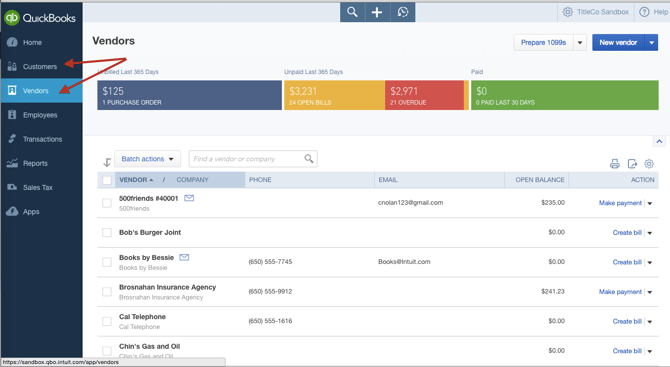
Task: Click the Reports chart icon
Action: point(12,163)
